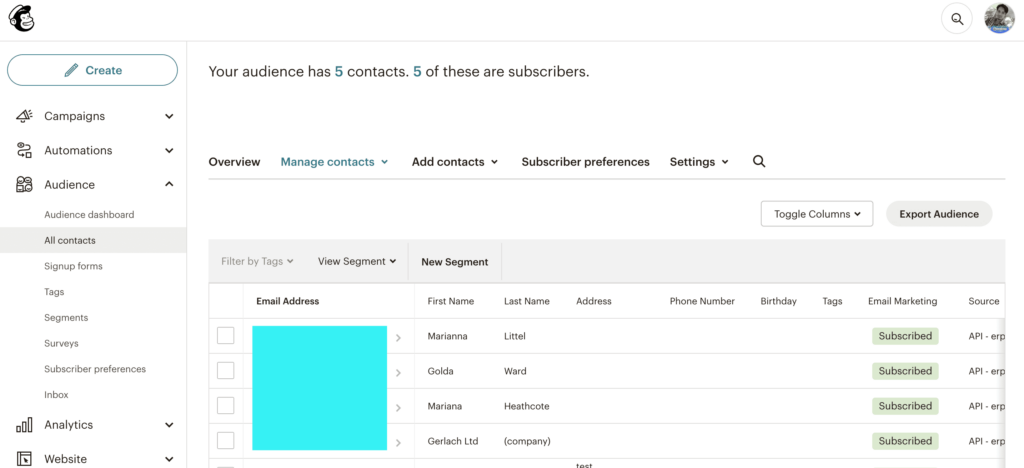Expand the Website sidebar section
The width and height of the screenshot is (1024, 468).
pos(169,459)
